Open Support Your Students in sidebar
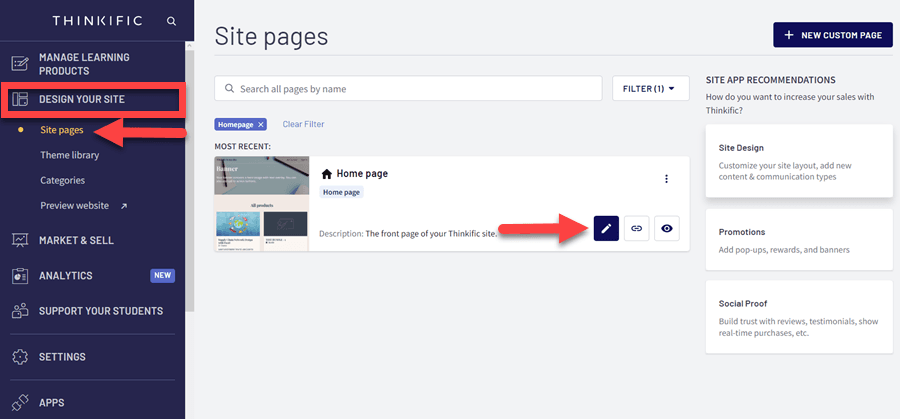Screen dimensions: 900x419 [100, 311]
